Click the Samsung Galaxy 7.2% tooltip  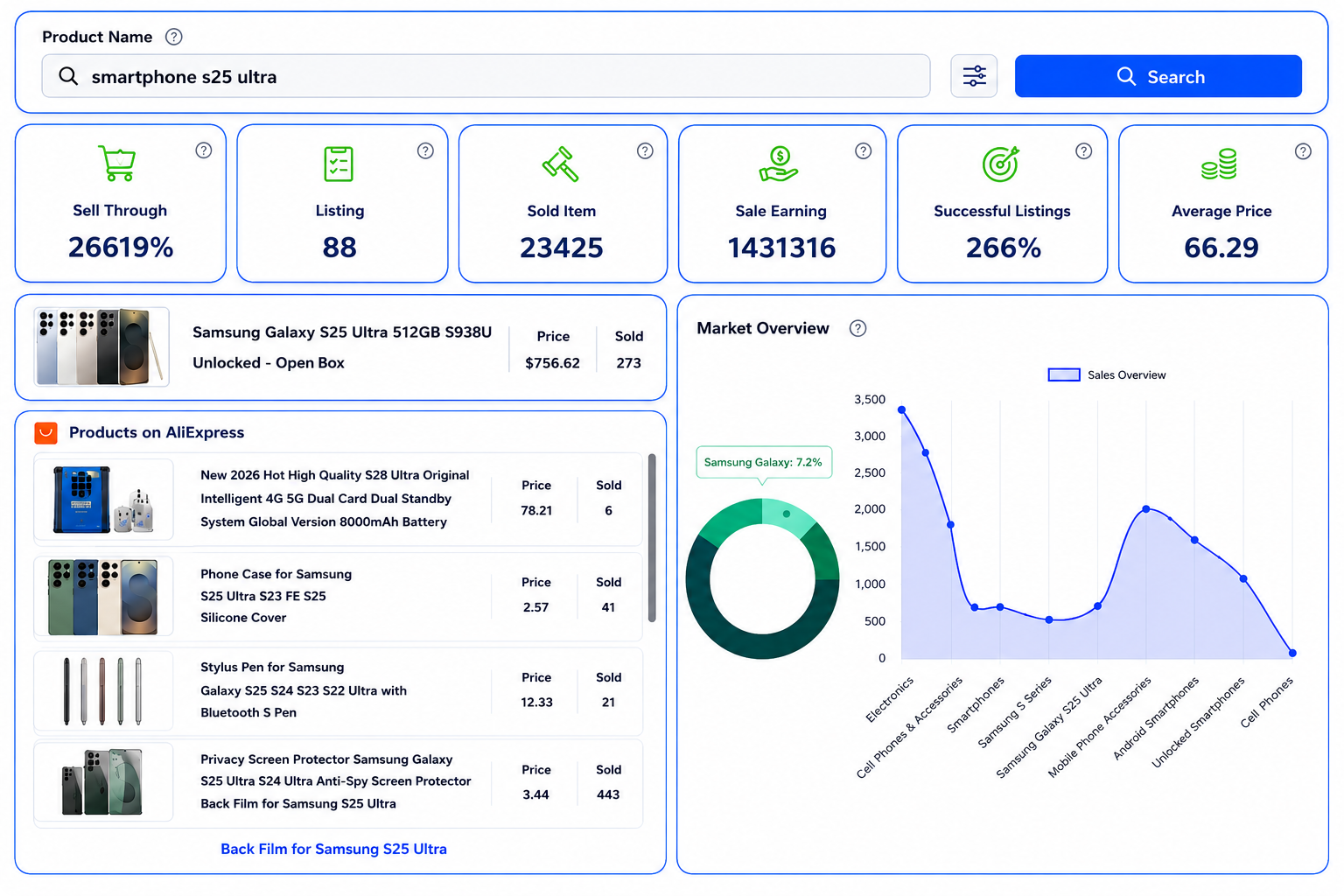(763, 462)
